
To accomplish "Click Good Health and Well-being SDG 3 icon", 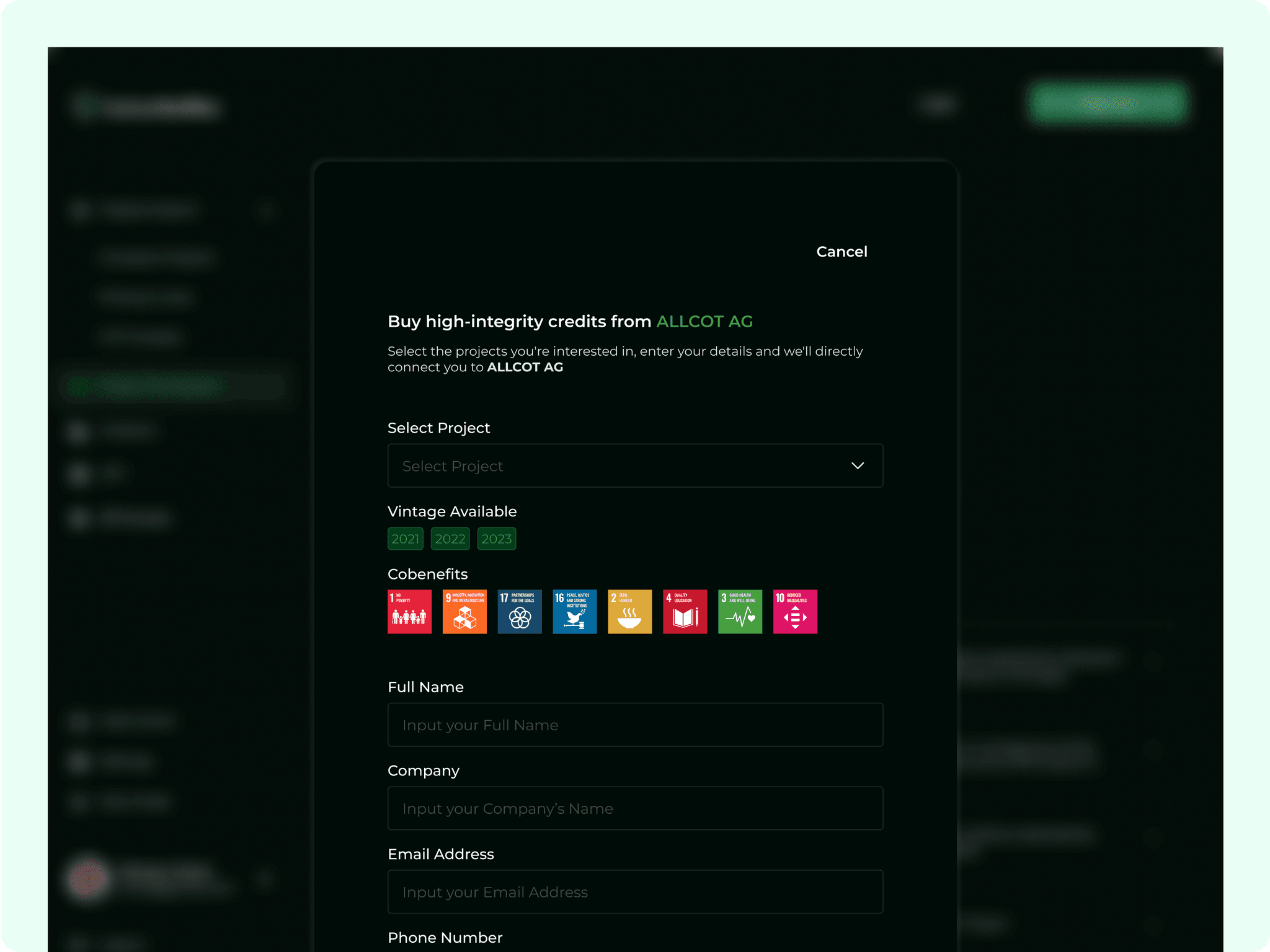I will [740, 611].
